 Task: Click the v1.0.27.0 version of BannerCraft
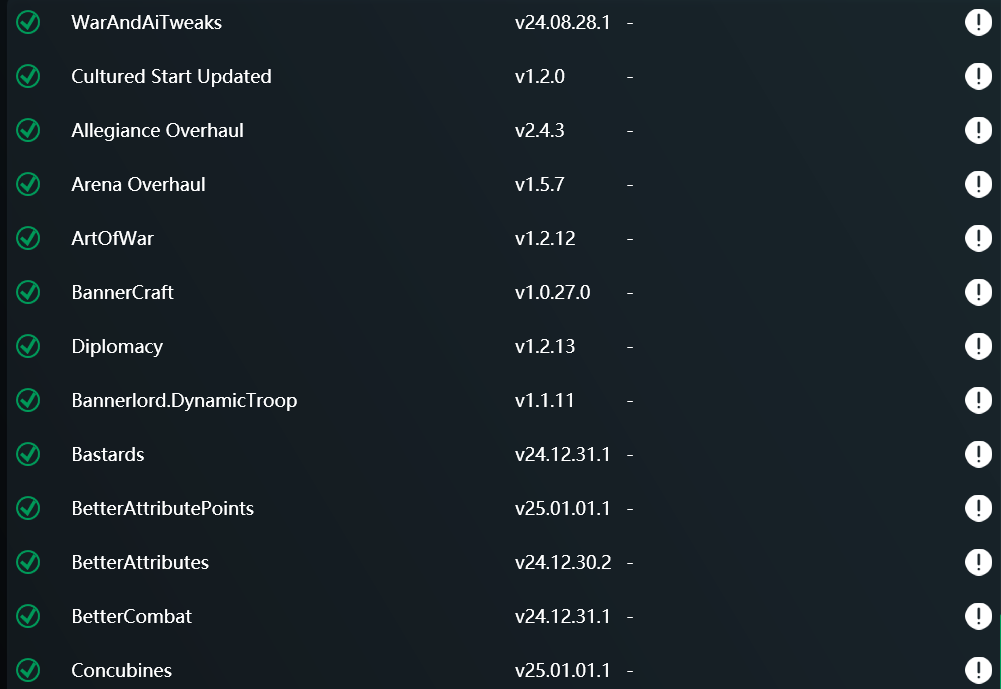pos(552,293)
